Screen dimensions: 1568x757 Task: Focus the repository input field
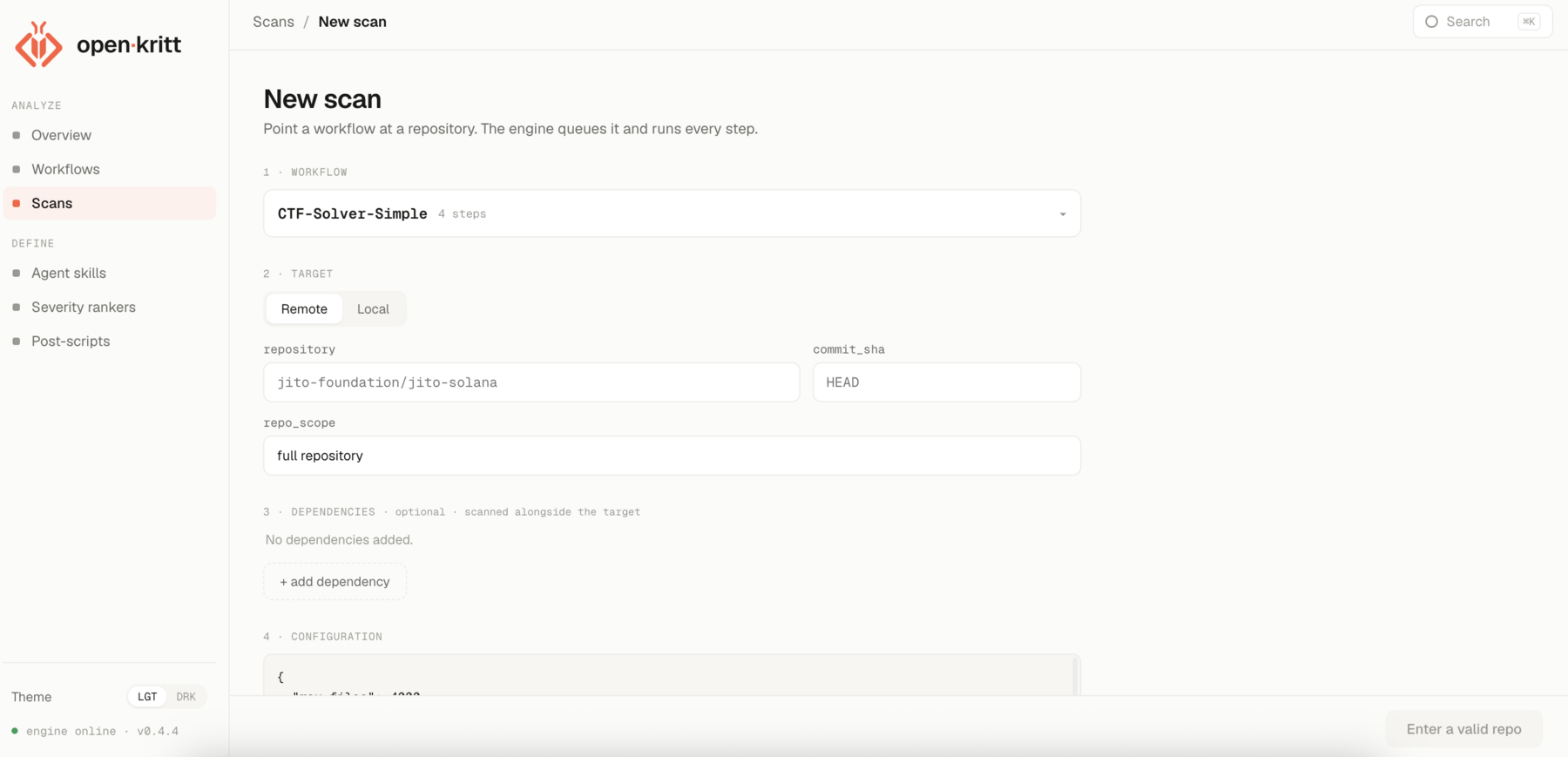[x=531, y=382]
